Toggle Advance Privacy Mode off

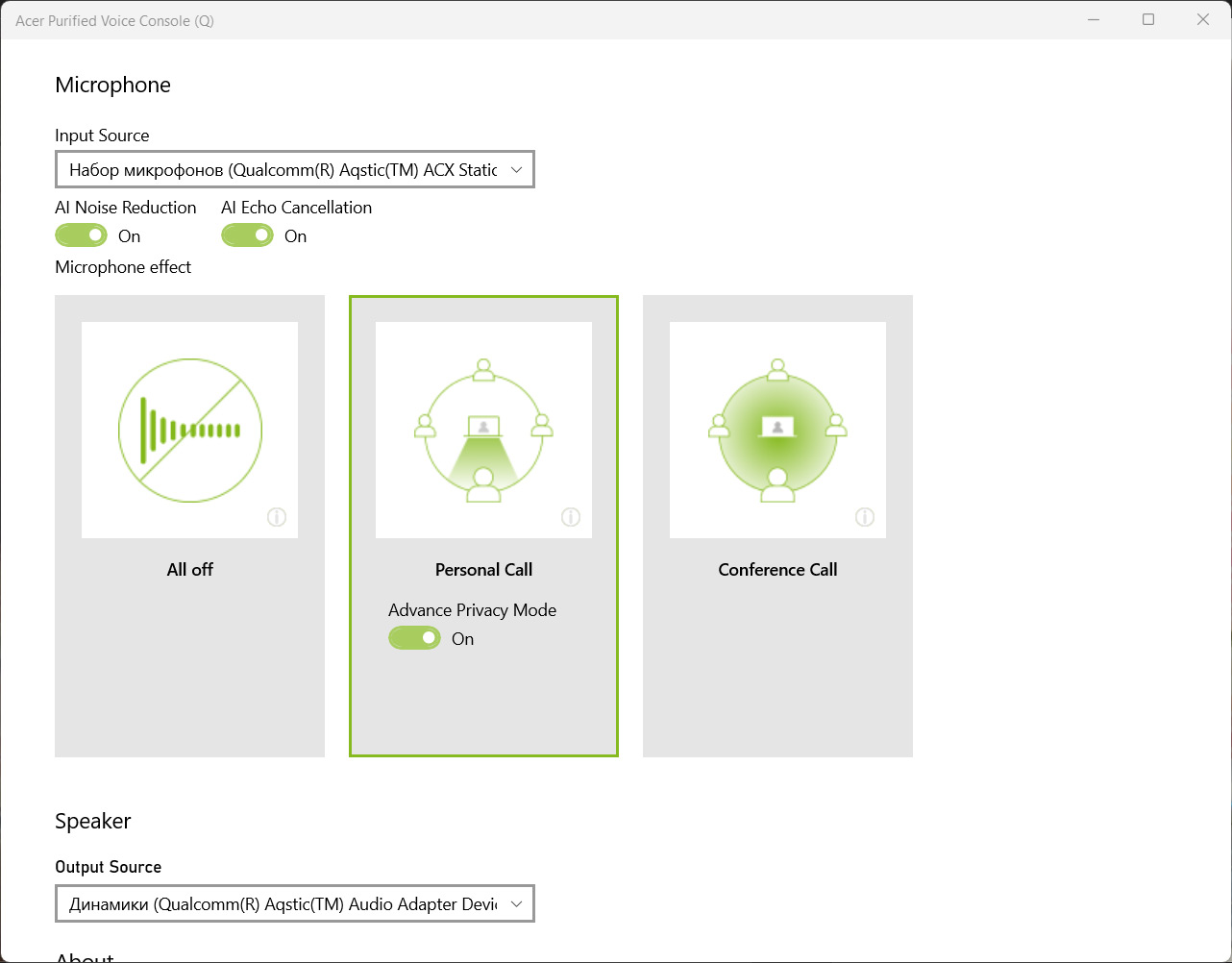point(415,638)
